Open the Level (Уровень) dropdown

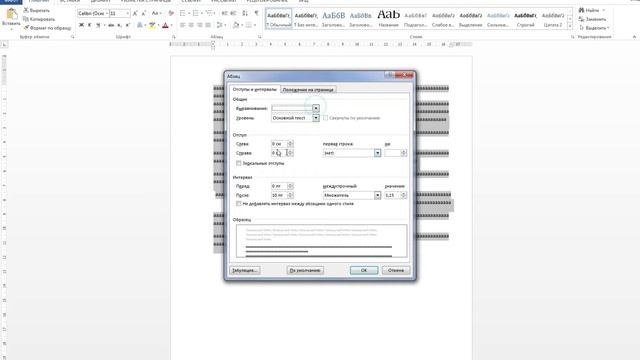pyautogui.click(x=316, y=118)
